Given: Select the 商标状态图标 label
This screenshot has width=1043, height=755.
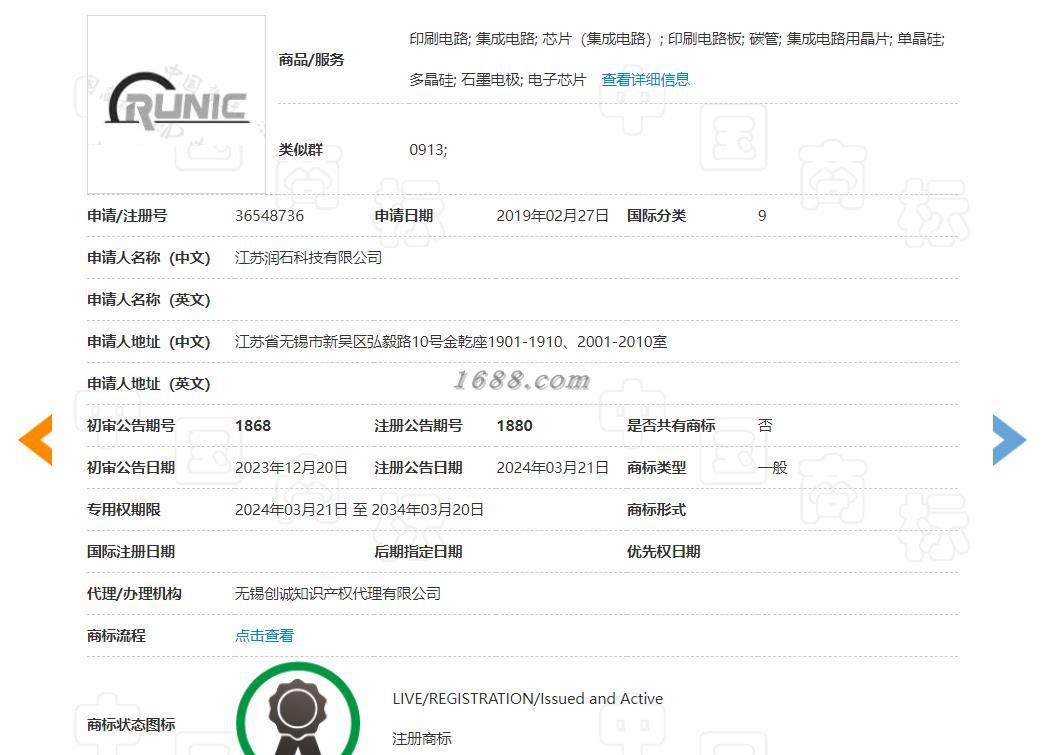Looking at the screenshot, I should (131, 724).
